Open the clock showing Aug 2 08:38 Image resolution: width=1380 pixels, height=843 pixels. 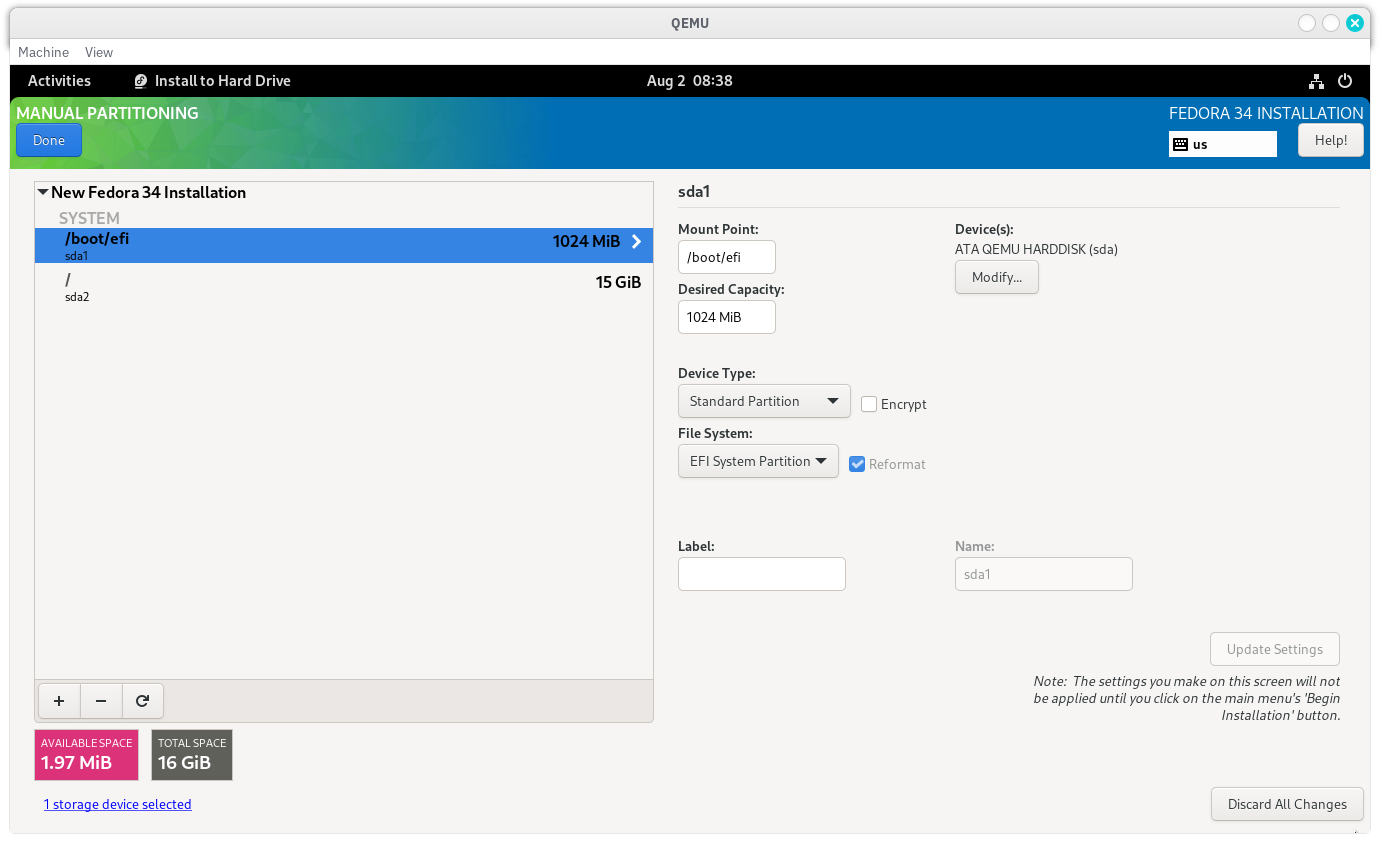(690, 81)
